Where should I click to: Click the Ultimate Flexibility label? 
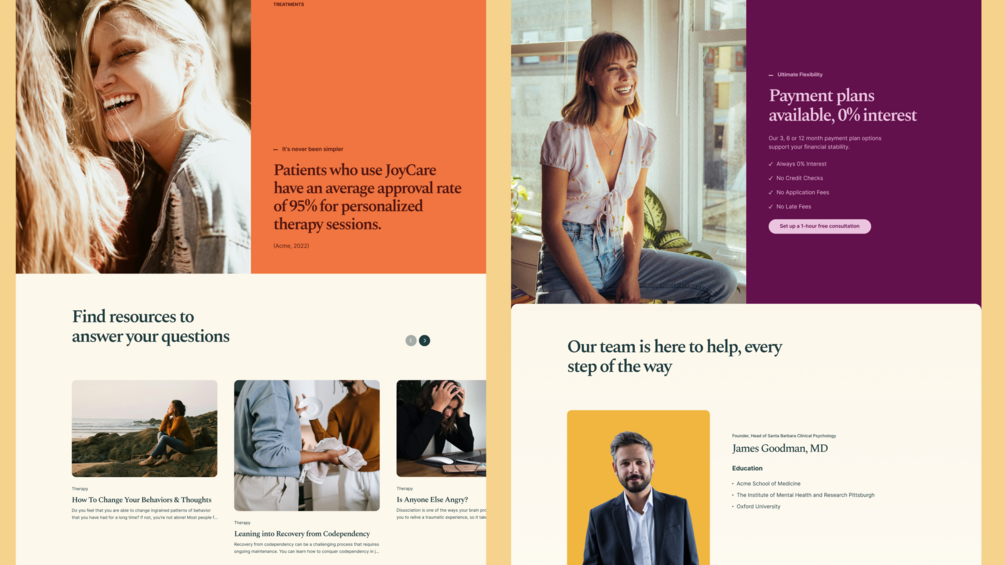tap(800, 74)
